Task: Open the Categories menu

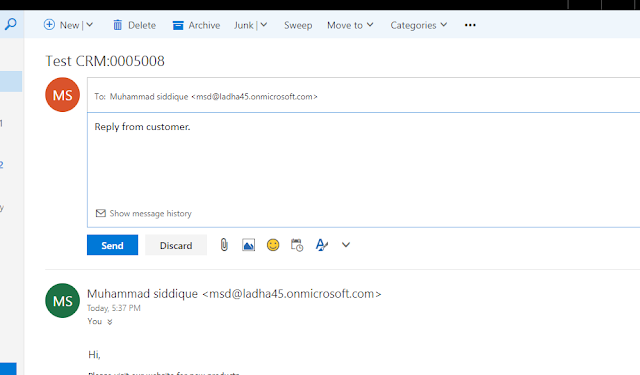Action: click(419, 25)
